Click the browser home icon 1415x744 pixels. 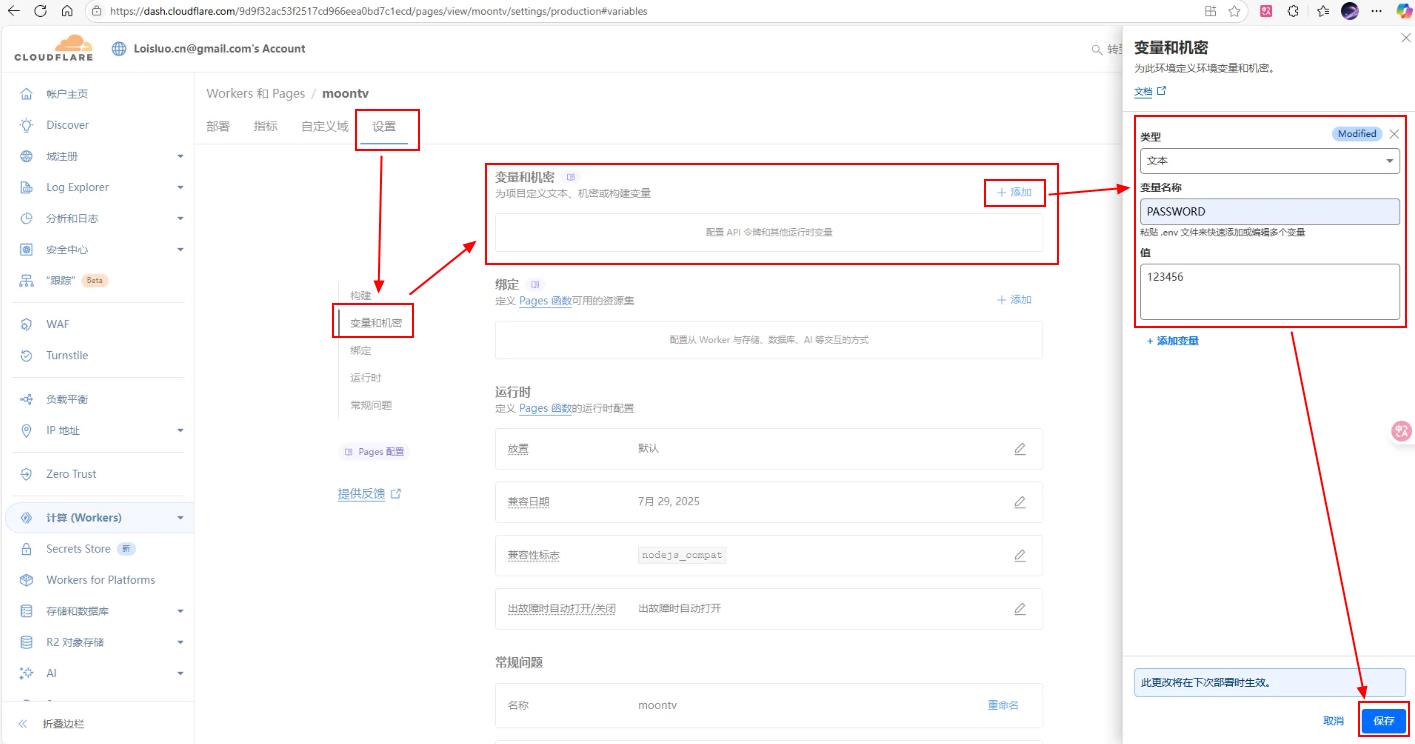pyautogui.click(x=67, y=11)
